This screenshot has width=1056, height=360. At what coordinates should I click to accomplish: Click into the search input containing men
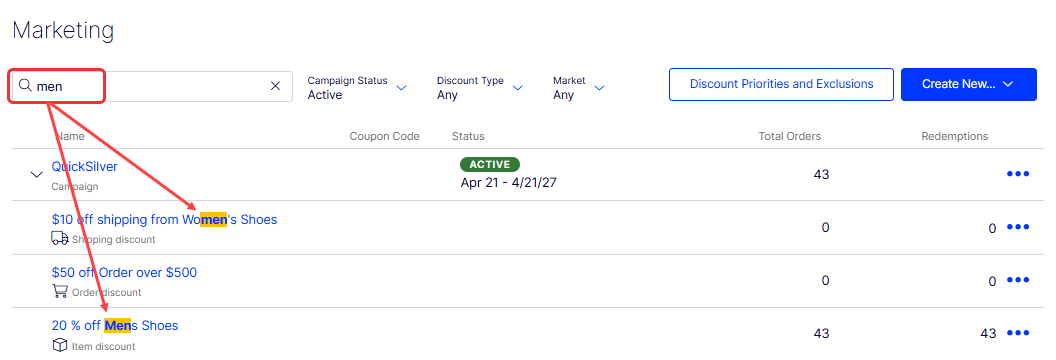tap(152, 86)
